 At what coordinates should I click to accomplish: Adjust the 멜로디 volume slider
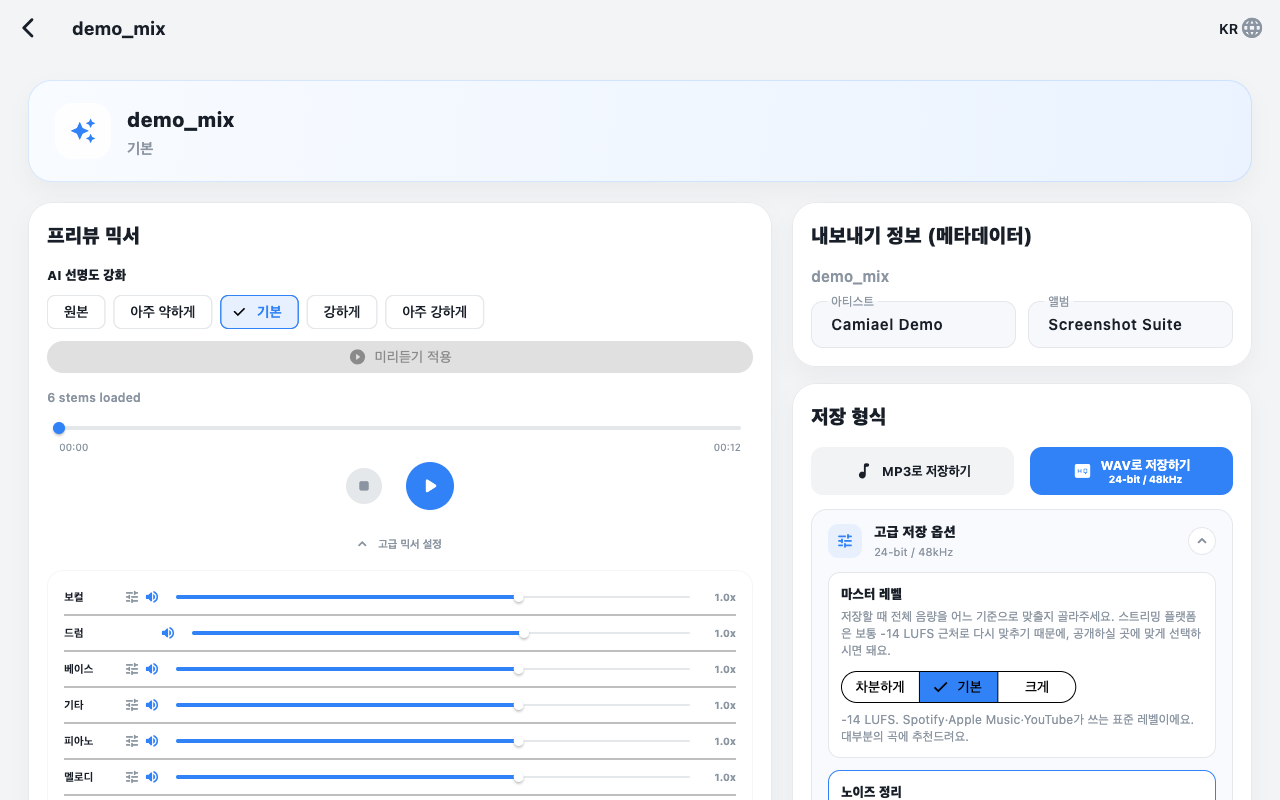point(433,777)
